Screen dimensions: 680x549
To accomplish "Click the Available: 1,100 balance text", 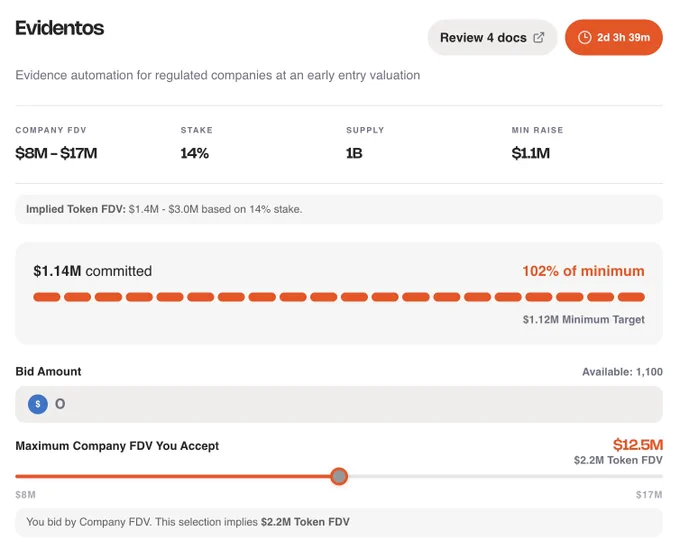I will (622, 372).
